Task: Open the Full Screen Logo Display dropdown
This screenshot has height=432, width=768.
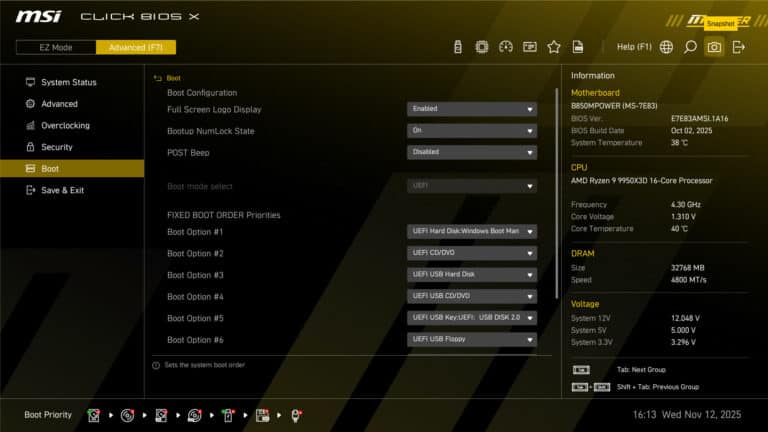Action: [x=472, y=109]
